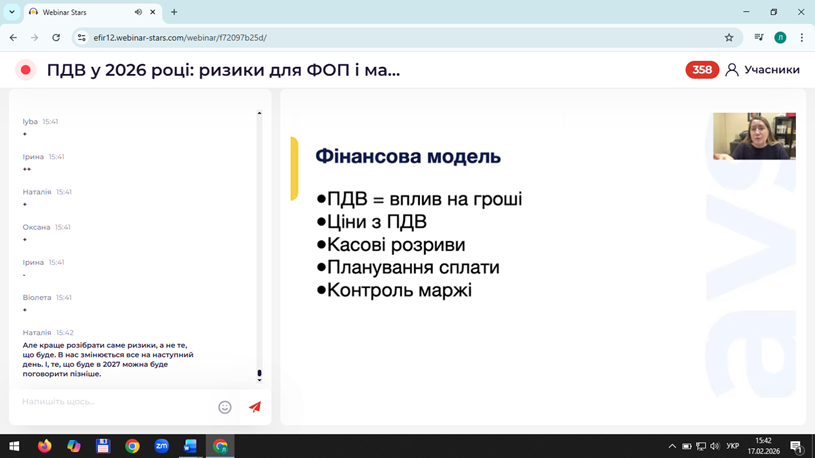Click the chat message input field
Viewport: 815px width, 458px height.
[115, 402]
